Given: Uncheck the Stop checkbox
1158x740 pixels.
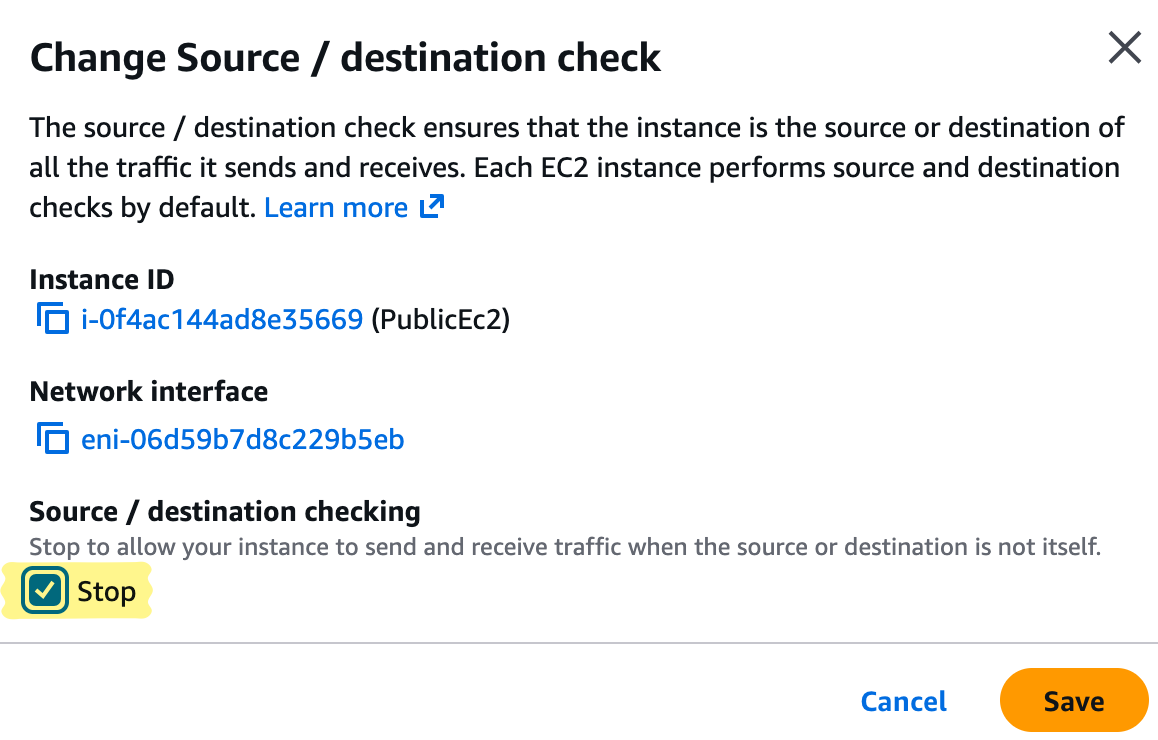Looking at the screenshot, I should pos(45,591).
